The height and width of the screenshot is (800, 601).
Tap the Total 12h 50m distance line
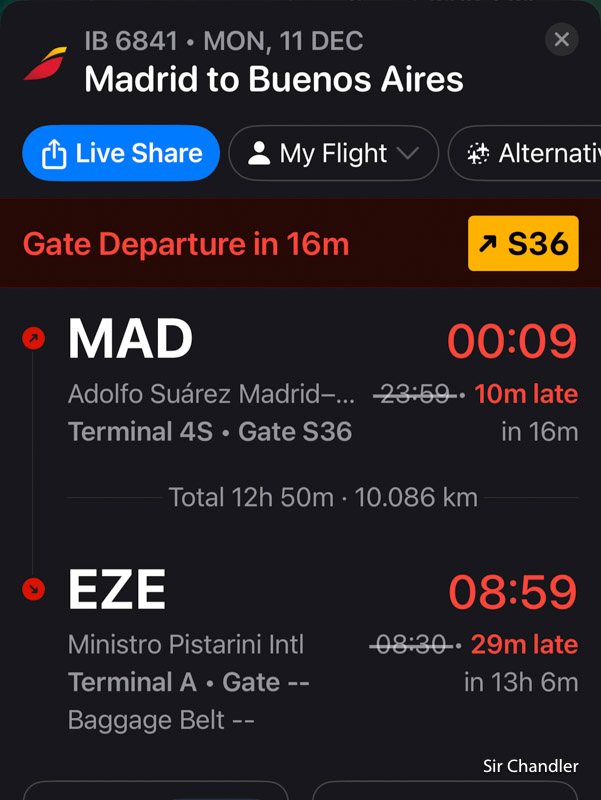(x=323, y=497)
